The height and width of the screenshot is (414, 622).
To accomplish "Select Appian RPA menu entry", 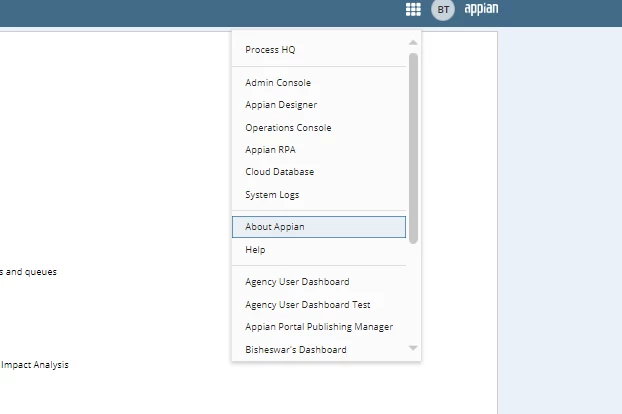I will tap(319, 150).
